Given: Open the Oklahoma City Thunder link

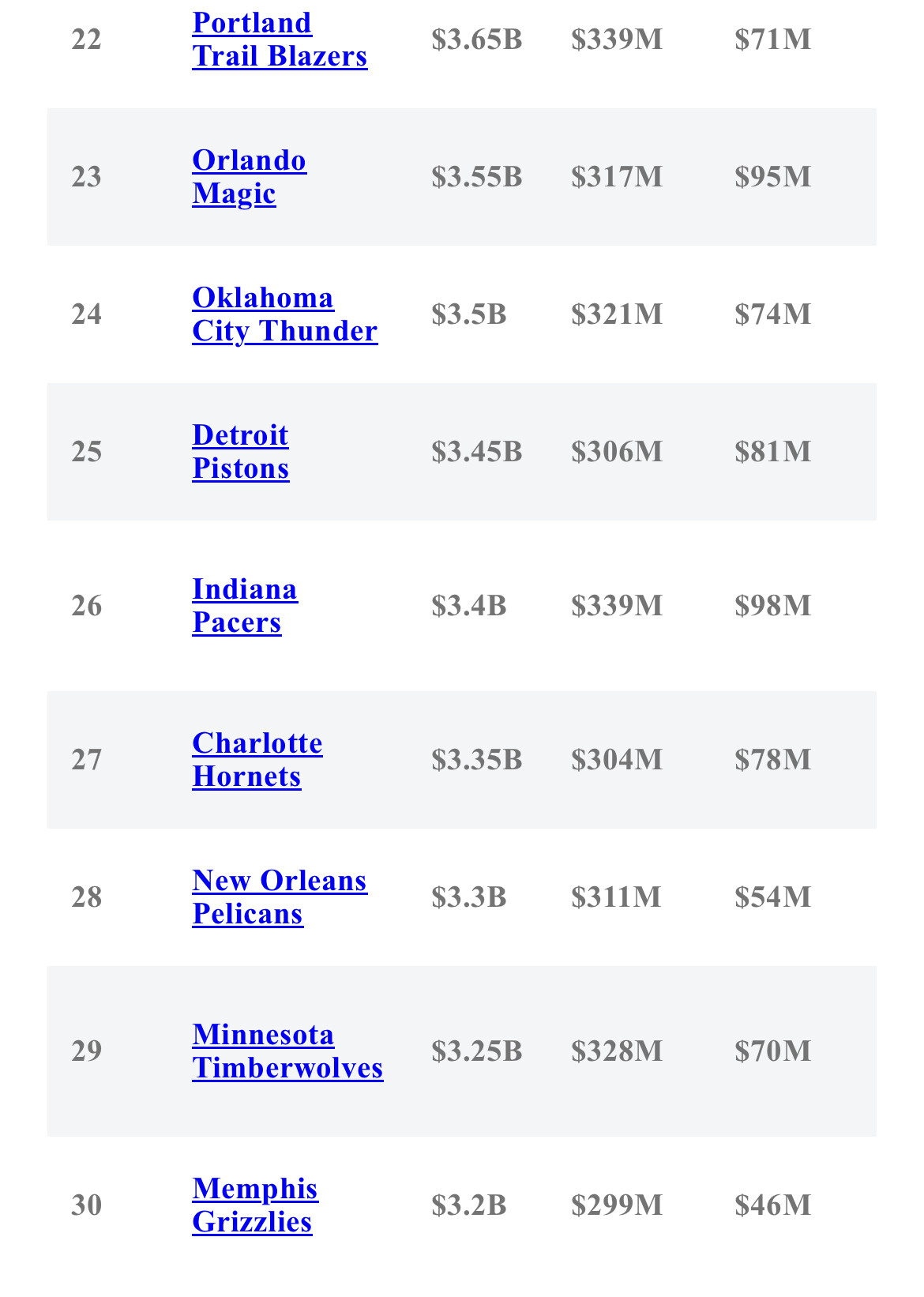Looking at the screenshot, I should click(x=285, y=314).
